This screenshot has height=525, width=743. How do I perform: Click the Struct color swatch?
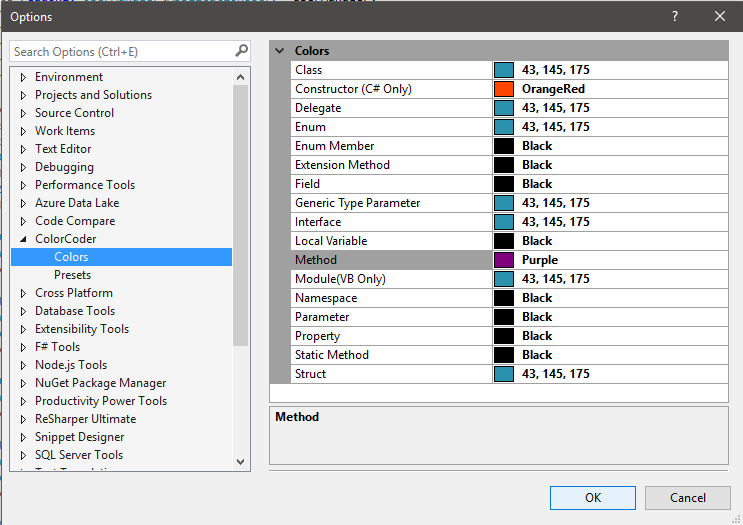504,374
